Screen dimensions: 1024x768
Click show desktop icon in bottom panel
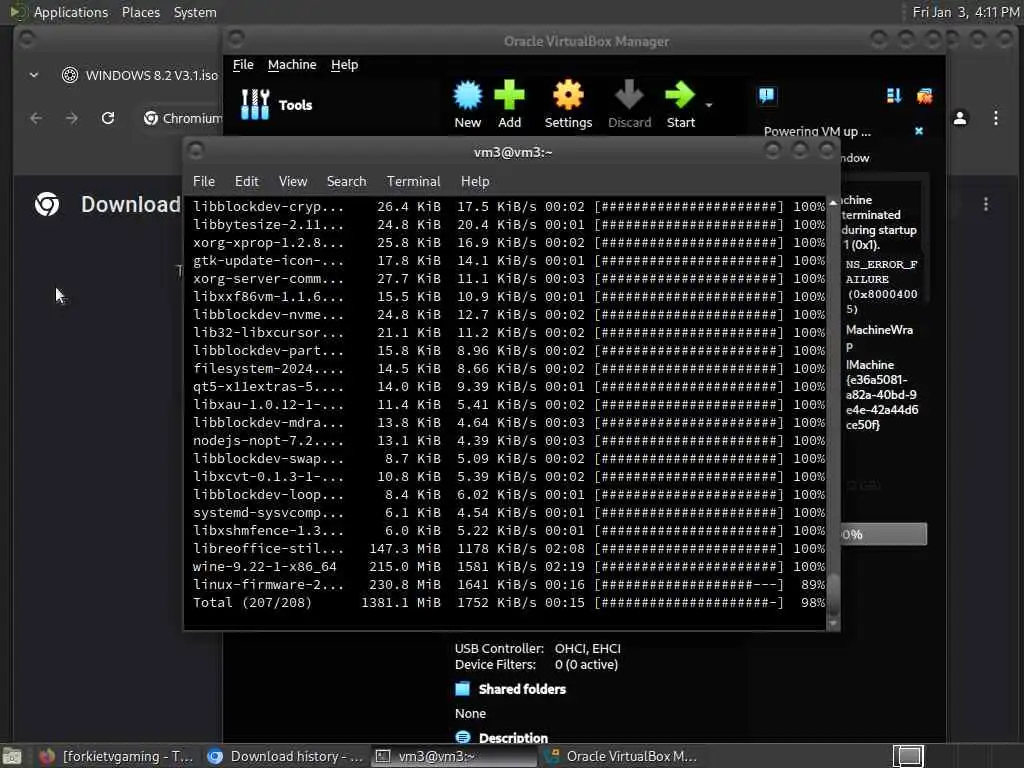tap(12, 757)
